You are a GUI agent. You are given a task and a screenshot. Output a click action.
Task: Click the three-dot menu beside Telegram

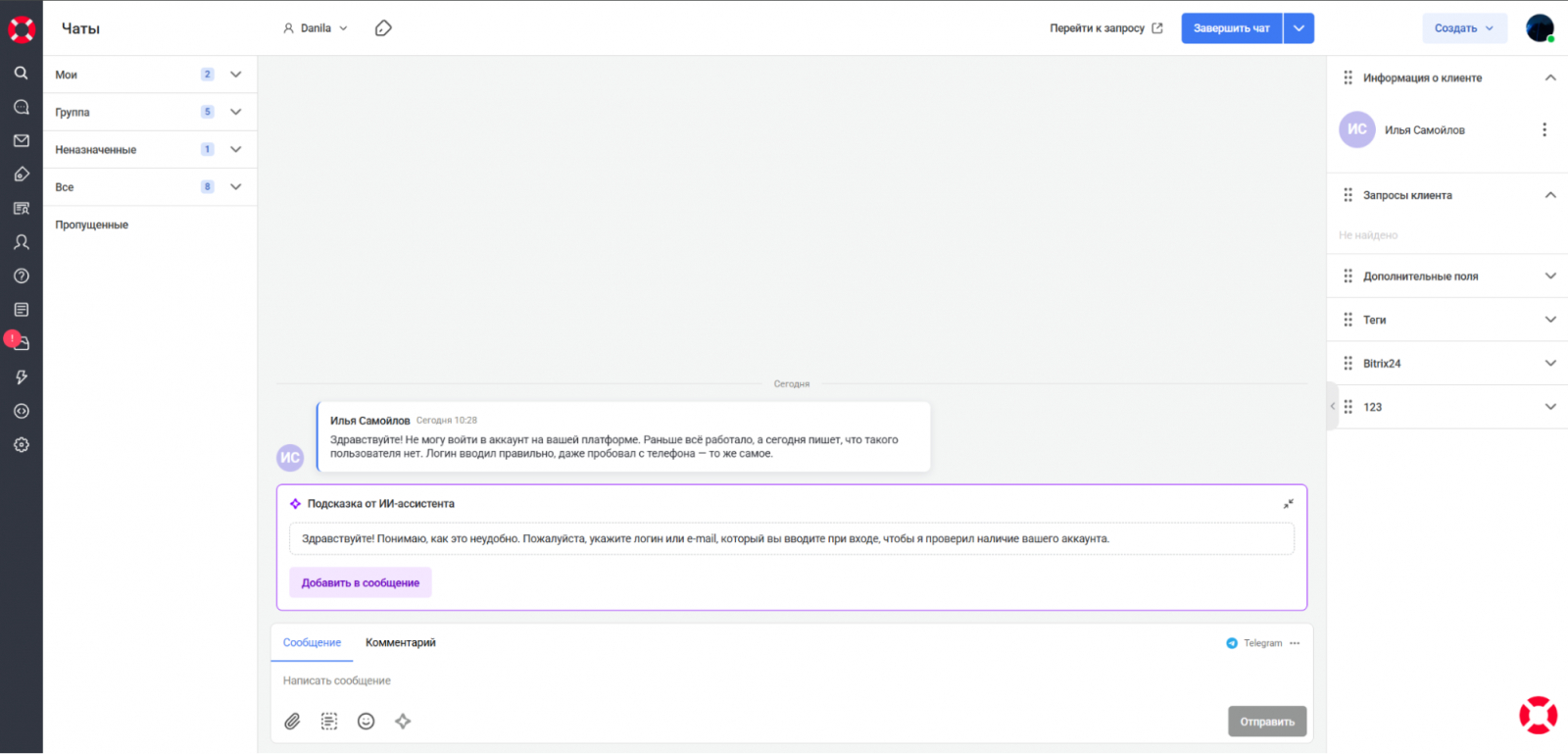1295,643
